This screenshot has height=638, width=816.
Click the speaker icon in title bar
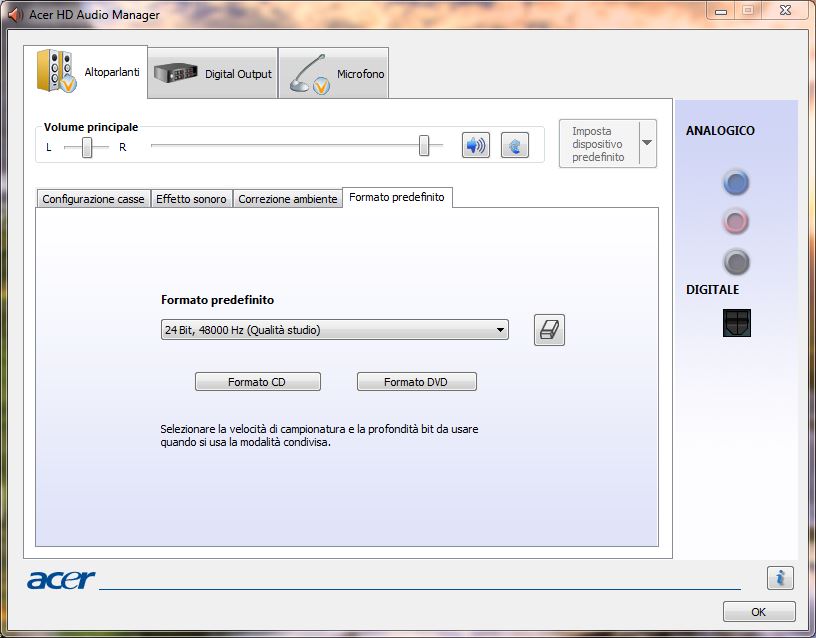click(16, 15)
